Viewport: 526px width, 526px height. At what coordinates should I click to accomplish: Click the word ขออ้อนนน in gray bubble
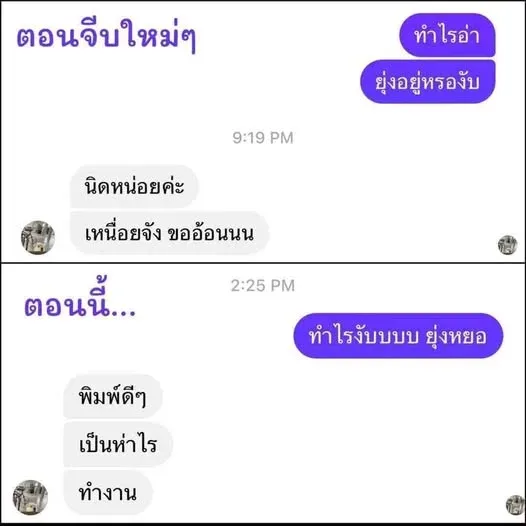click(x=210, y=233)
